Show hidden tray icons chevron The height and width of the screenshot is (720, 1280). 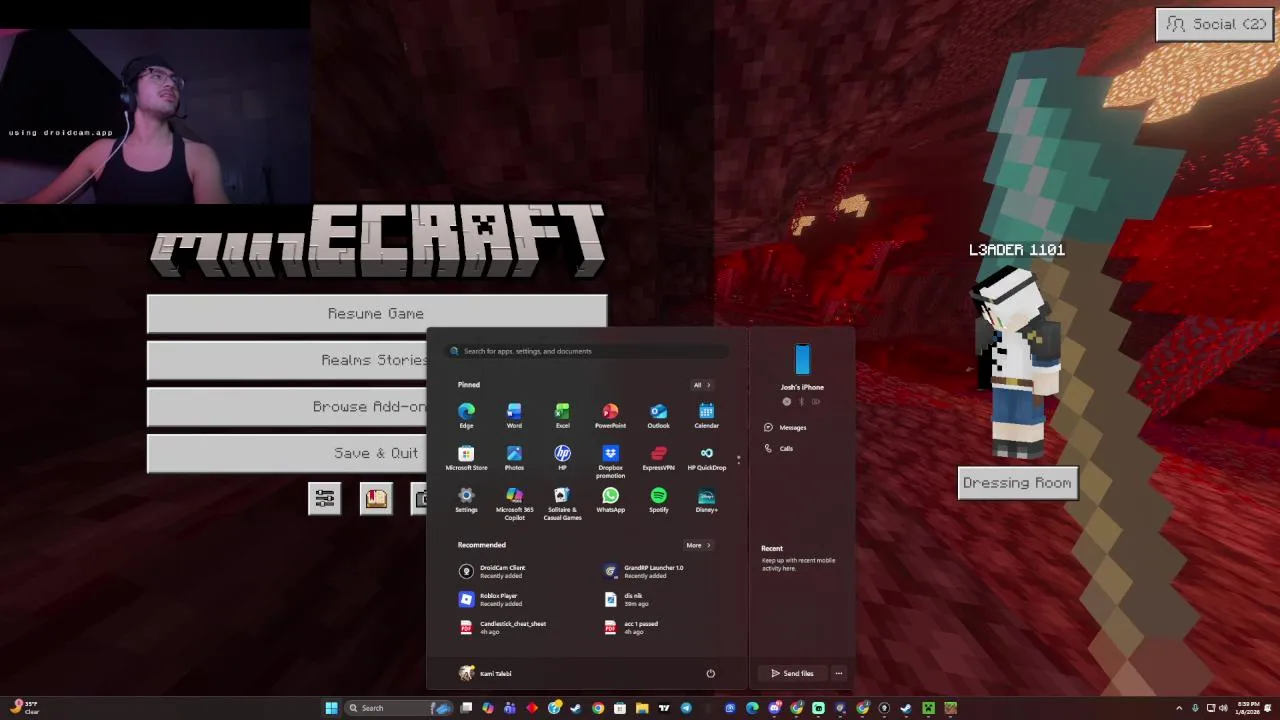[x=1179, y=708]
